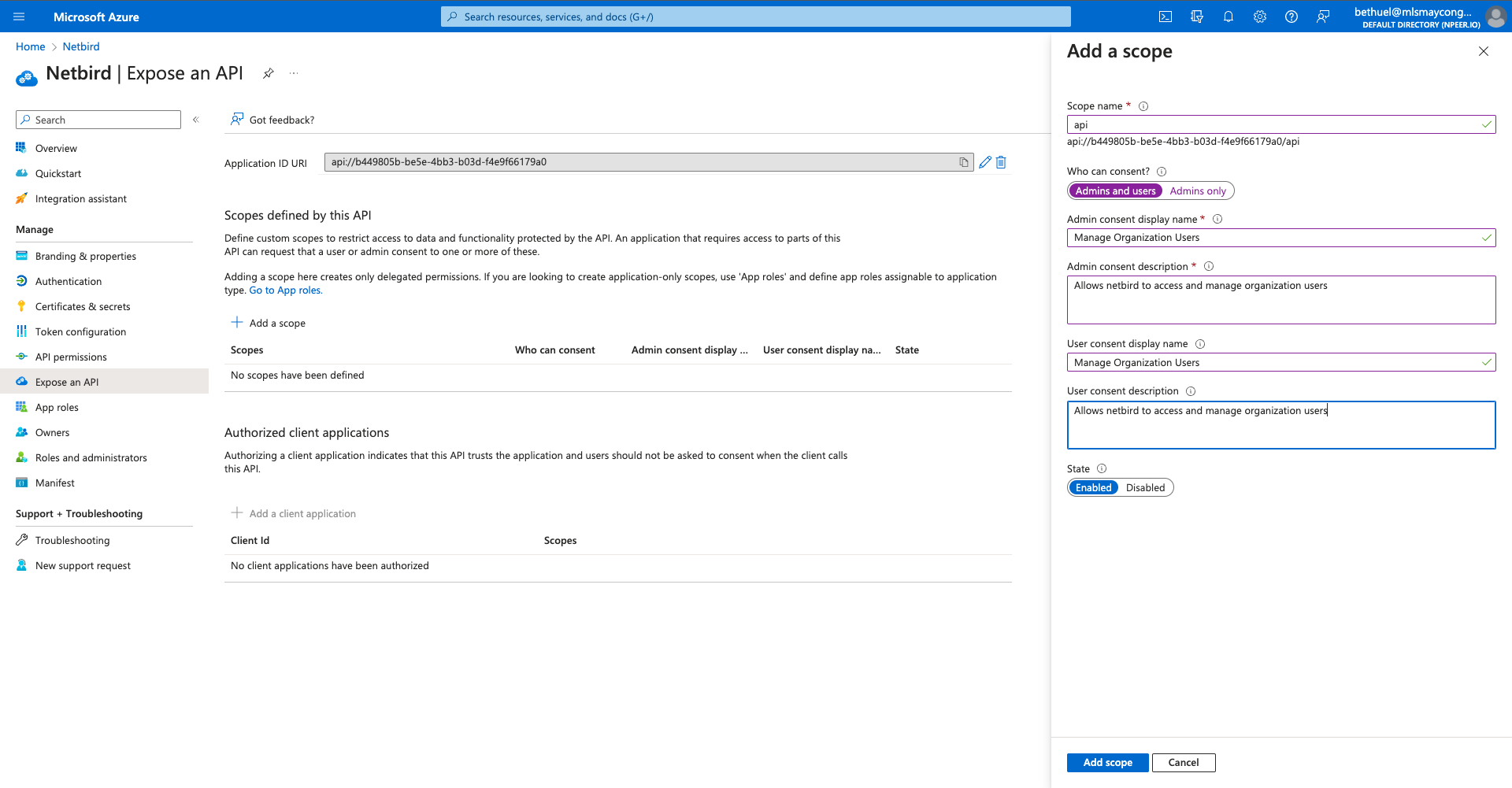Choose Admins and users consent option
Screen dimensions: 1512x788
(x=1115, y=191)
